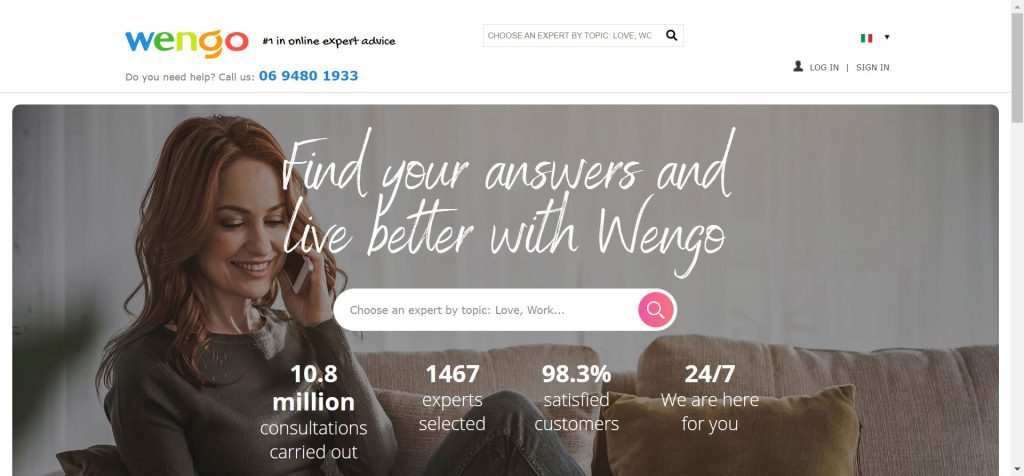Click the SIGN IN link
This screenshot has height=476, width=1024.
(872, 67)
